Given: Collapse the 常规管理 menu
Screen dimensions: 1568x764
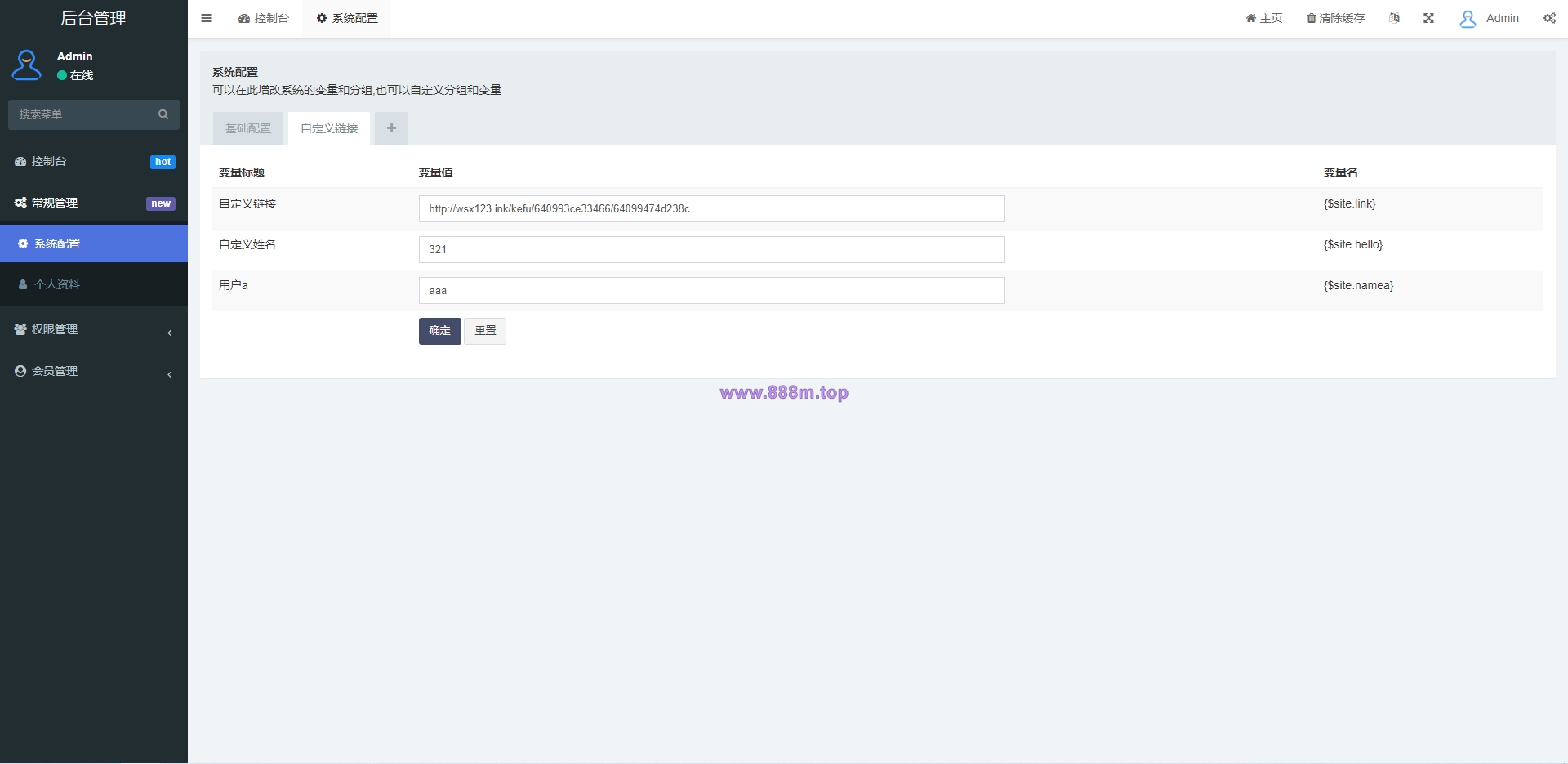Looking at the screenshot, I should pyautogui.click(x=94, y=203).
